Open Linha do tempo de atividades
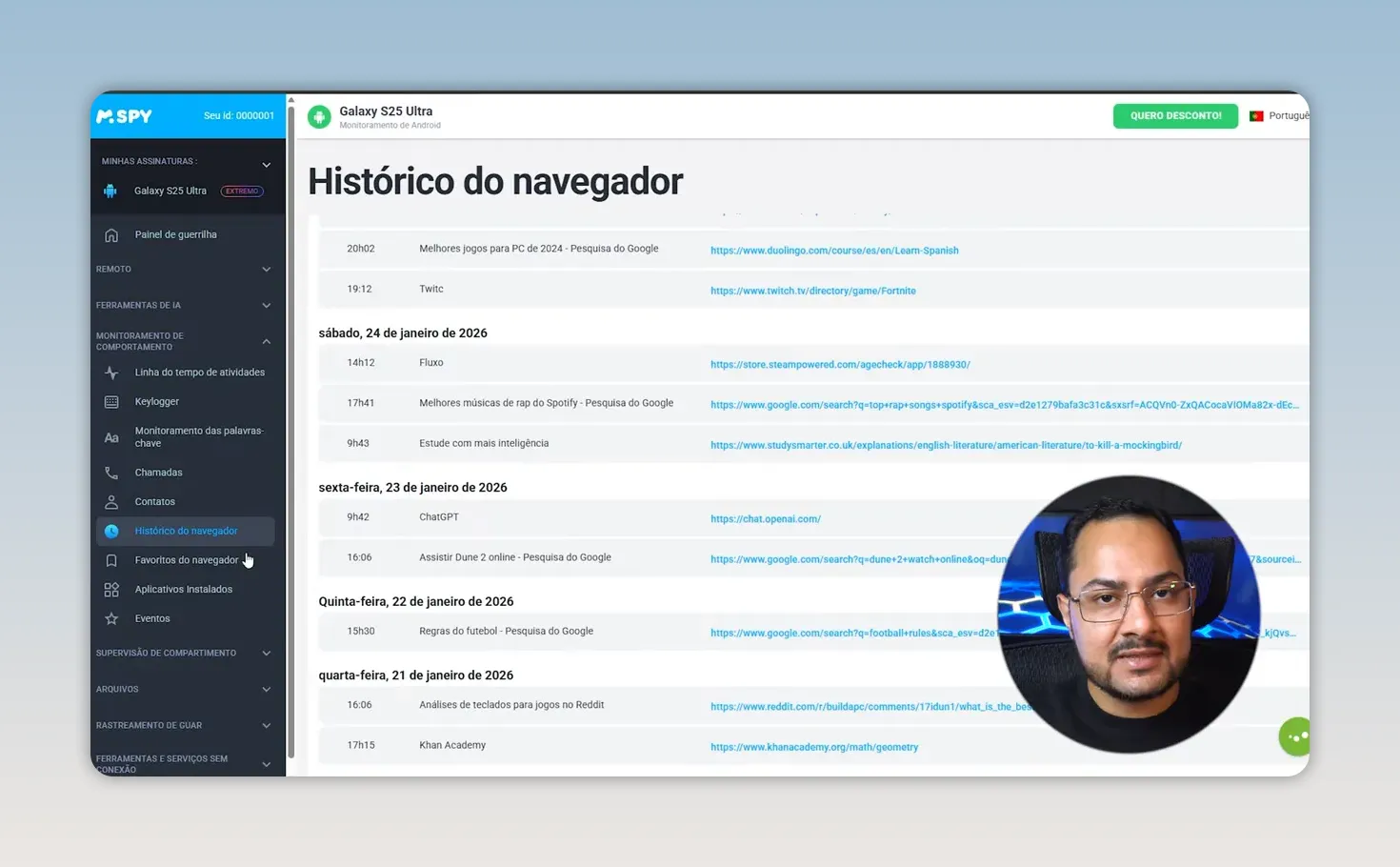 (x=200, y=373)
